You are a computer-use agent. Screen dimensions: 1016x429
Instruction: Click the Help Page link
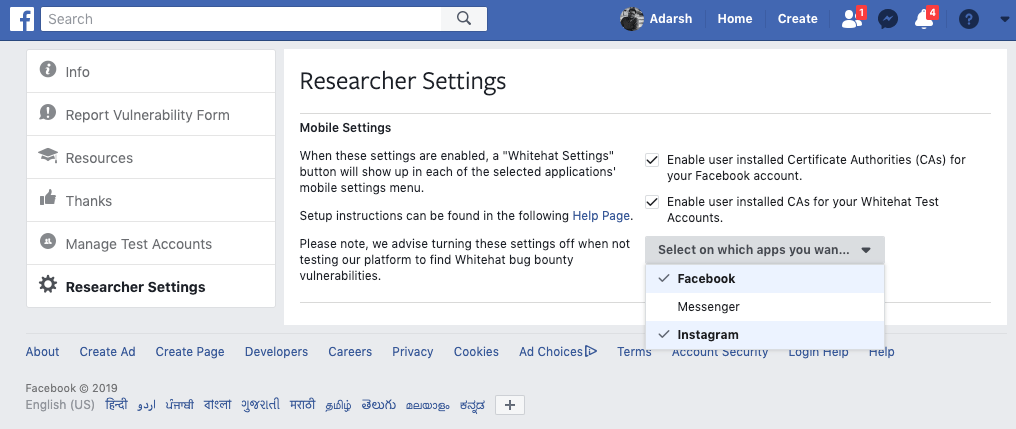click(x=601, y=216)
